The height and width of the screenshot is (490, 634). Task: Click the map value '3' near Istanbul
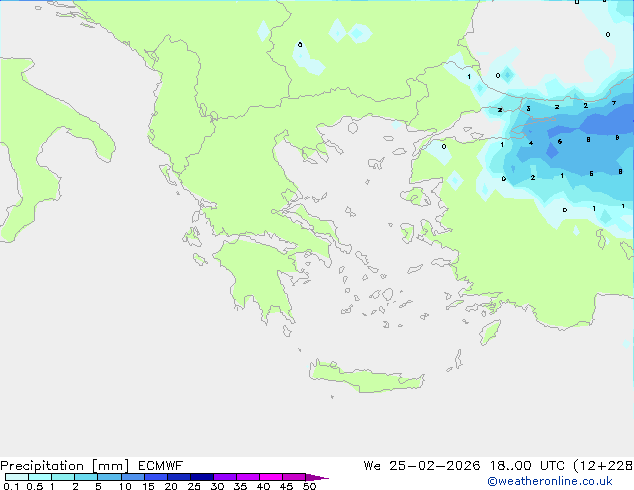click(528, 109)
